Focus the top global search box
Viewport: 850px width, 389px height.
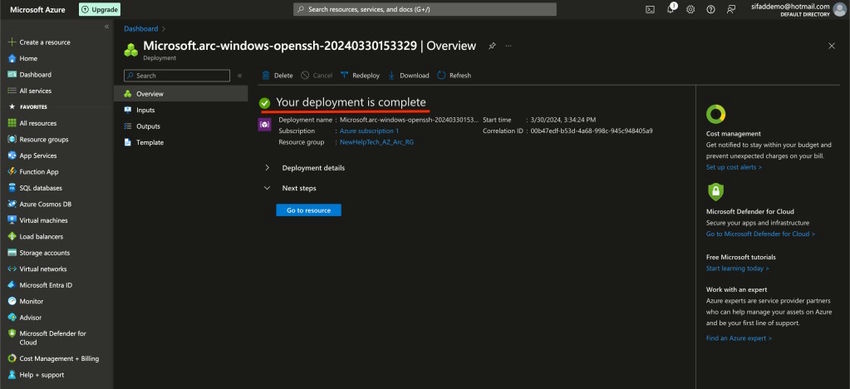[x=424, y=9]
